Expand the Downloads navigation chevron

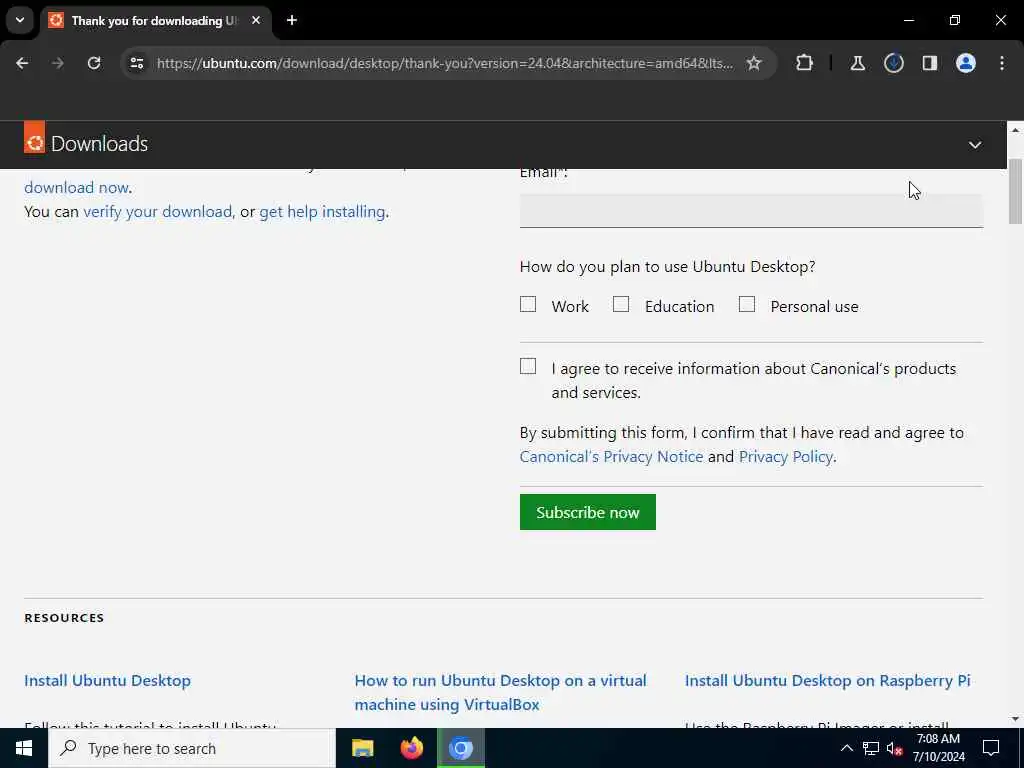[x=974, y=145]
